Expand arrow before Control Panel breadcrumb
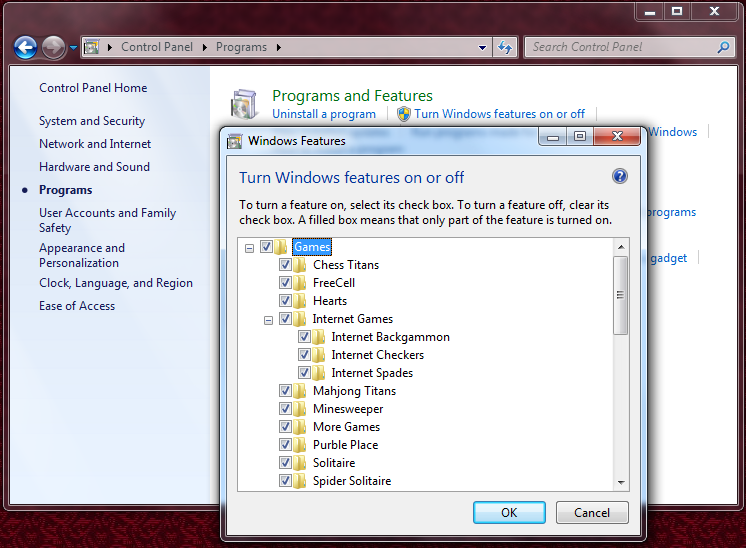This screenshot has width=746, height=548. [x=110, y=47]
